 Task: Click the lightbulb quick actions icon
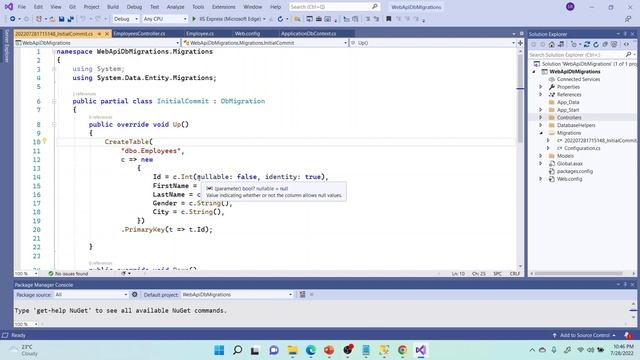pyautogui.click(x=44, y=141)
